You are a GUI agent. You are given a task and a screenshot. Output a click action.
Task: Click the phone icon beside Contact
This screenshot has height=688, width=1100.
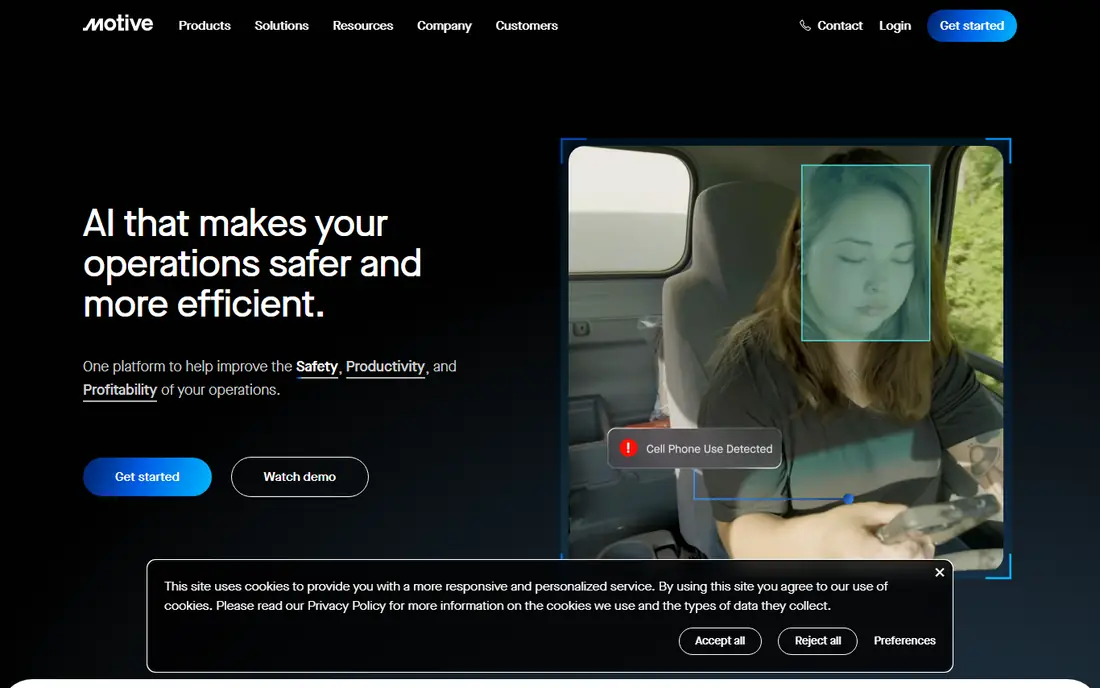point(805,26)
